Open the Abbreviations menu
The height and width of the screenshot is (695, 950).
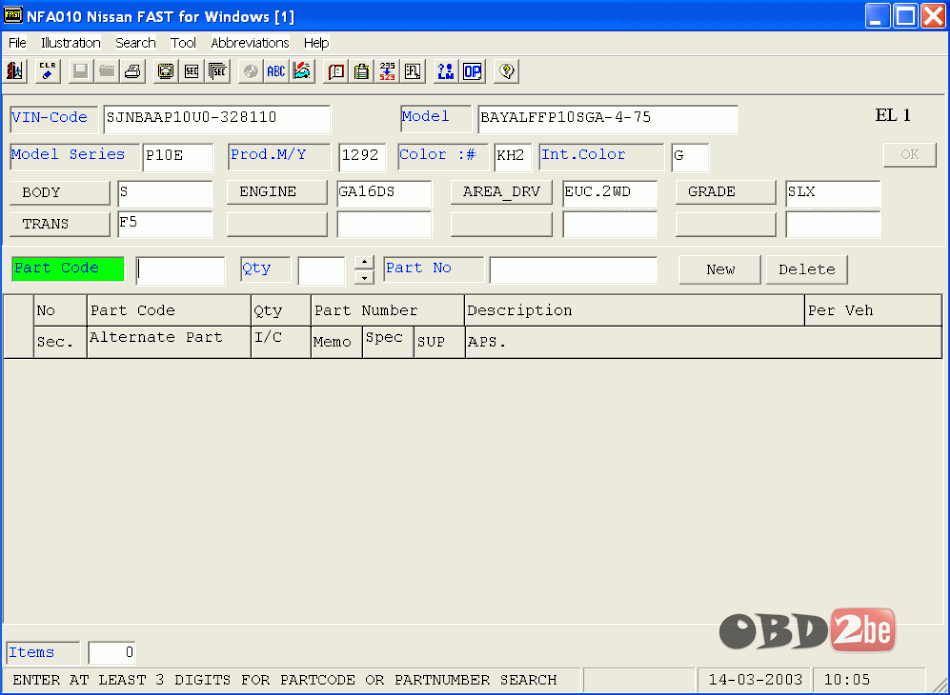(250, 43)
